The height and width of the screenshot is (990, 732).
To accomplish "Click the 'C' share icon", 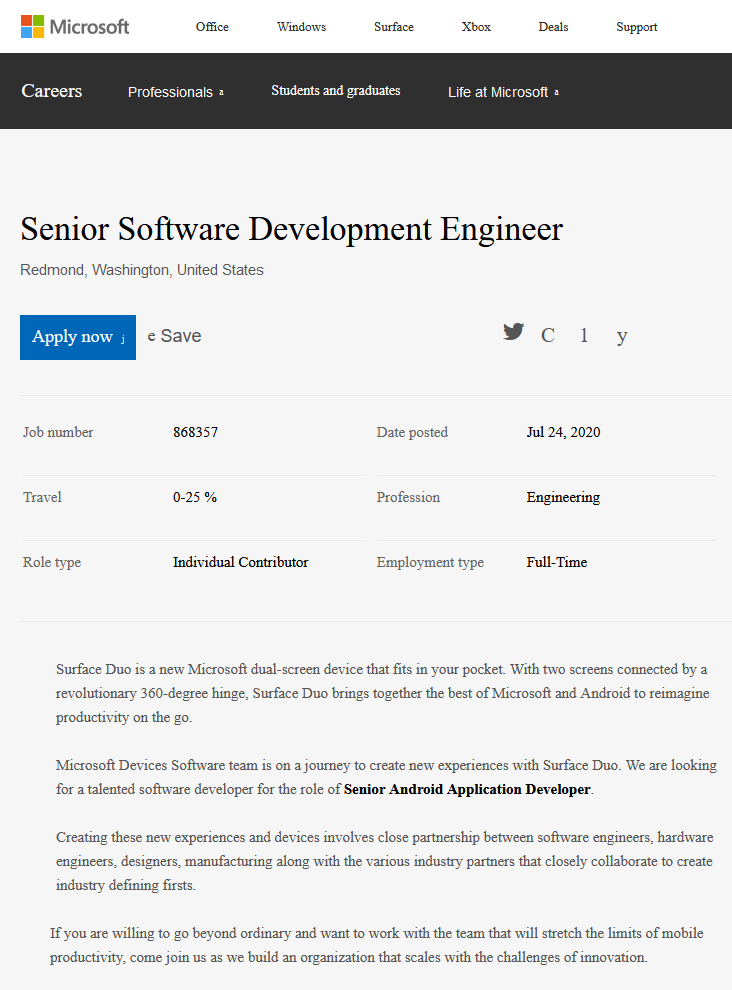I will point(548,336).
